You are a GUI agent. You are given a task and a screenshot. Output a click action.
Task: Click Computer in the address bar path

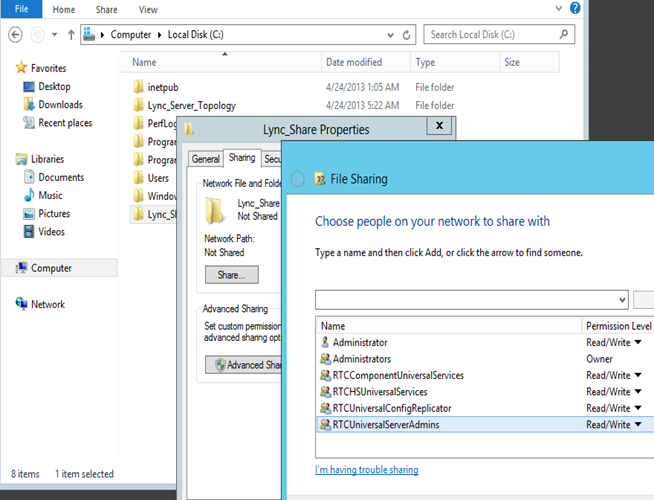[x=131, y=35]
